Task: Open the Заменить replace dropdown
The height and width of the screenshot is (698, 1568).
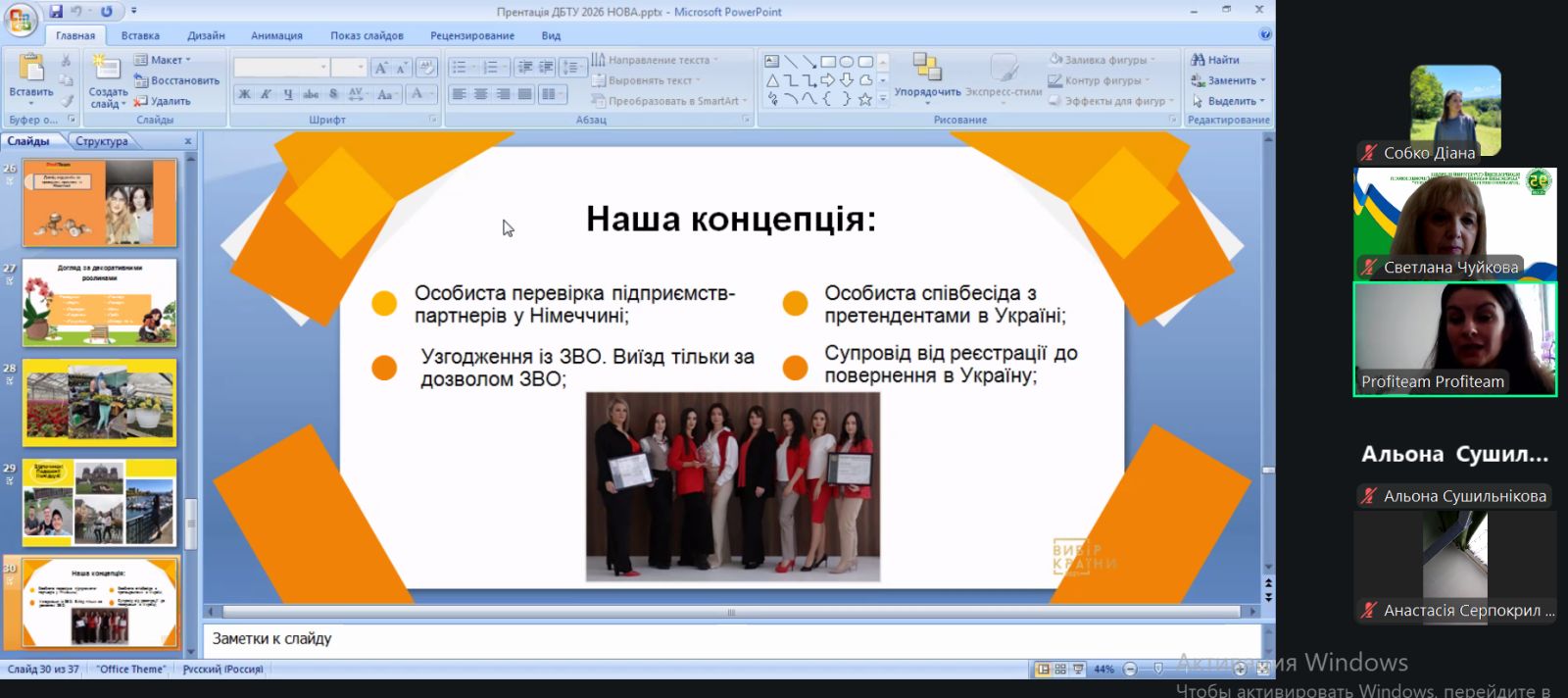Action: pyautogui.click(x=1229, y=80)
